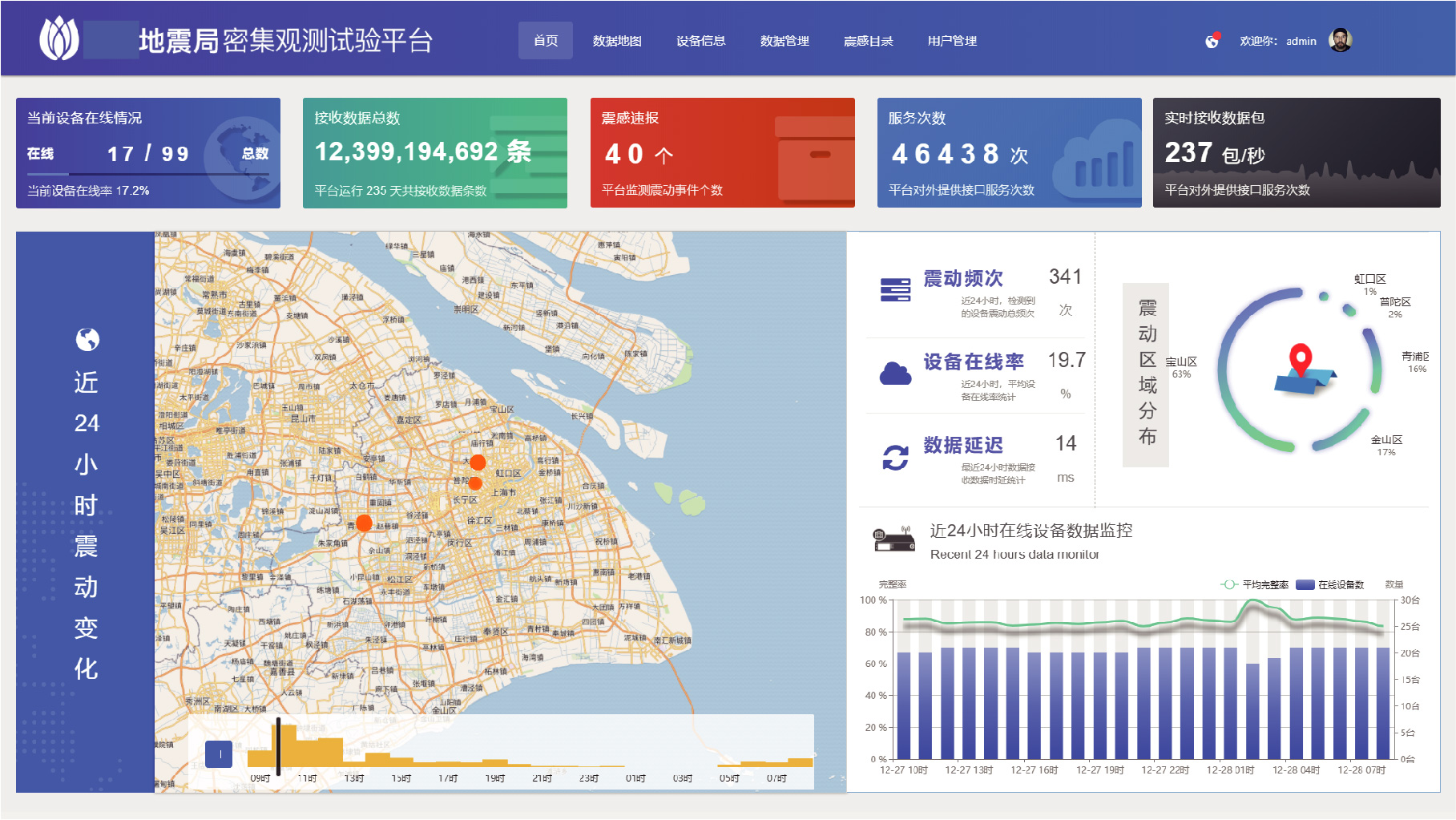Viewport: 1456px width, 820px height.
Task: Click the 震感速报 red summary card
Action: 722,152
